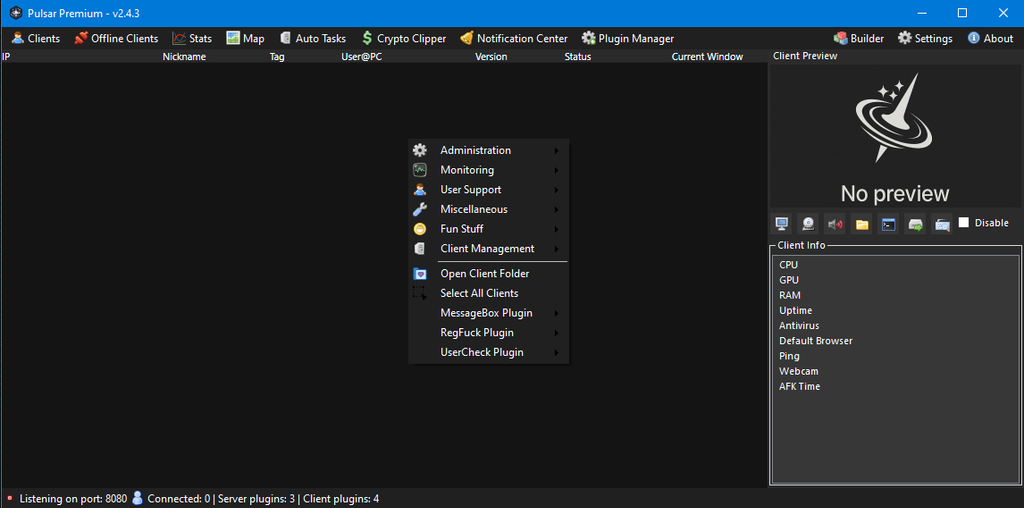The height and width of the screenshot is (508, 1024).
Task: Expand the Client Management submenu
Action: (x=488, y=248)
